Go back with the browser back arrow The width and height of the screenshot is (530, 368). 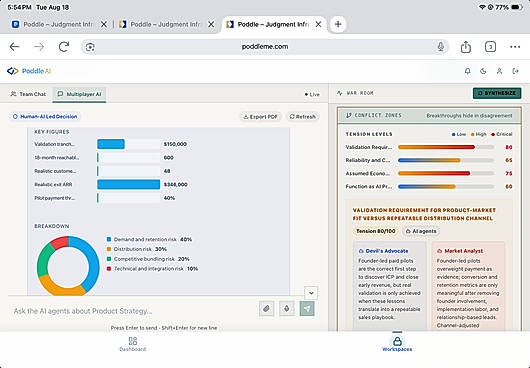pyautogui.click(x=15, y=47)
